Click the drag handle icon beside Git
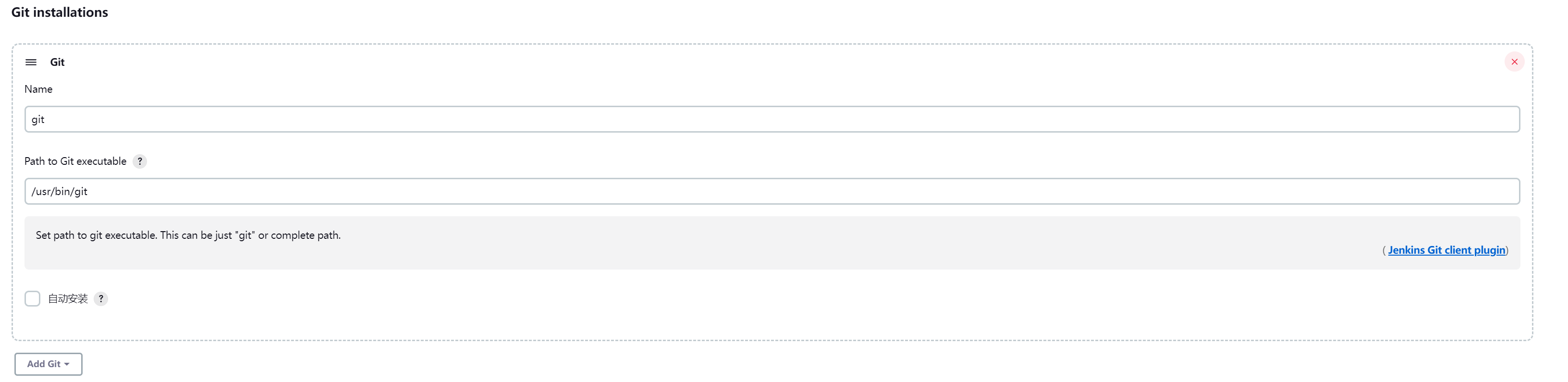 (31, 62)
